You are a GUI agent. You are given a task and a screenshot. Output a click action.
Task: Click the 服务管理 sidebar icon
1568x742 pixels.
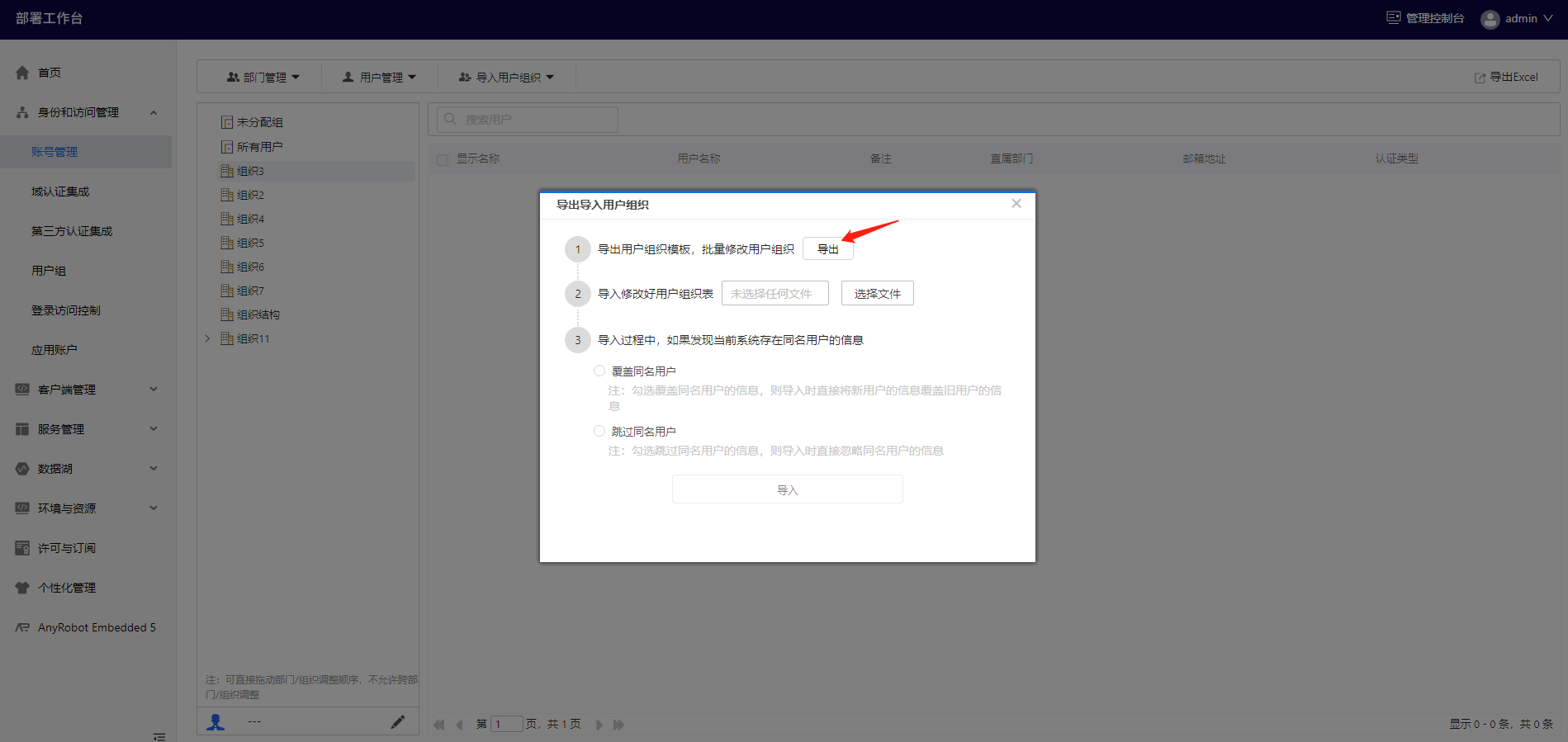click(22, 429)
